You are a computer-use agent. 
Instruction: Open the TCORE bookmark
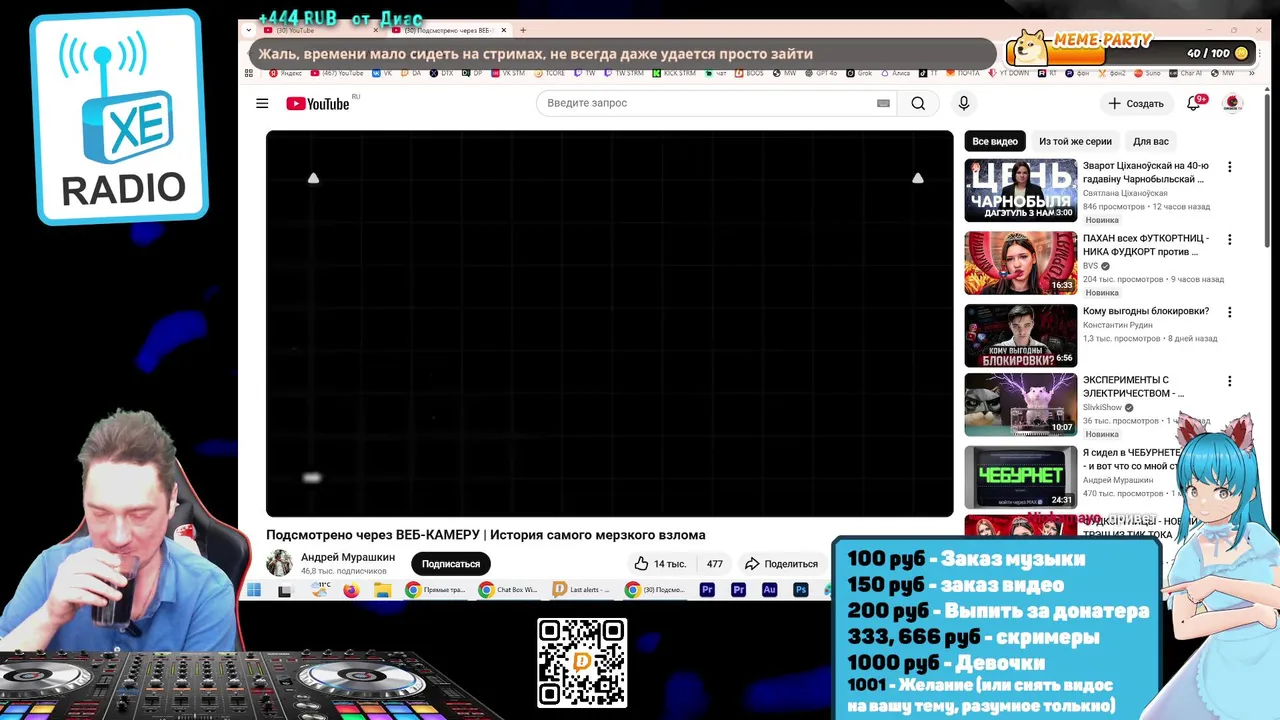[549, 73]
